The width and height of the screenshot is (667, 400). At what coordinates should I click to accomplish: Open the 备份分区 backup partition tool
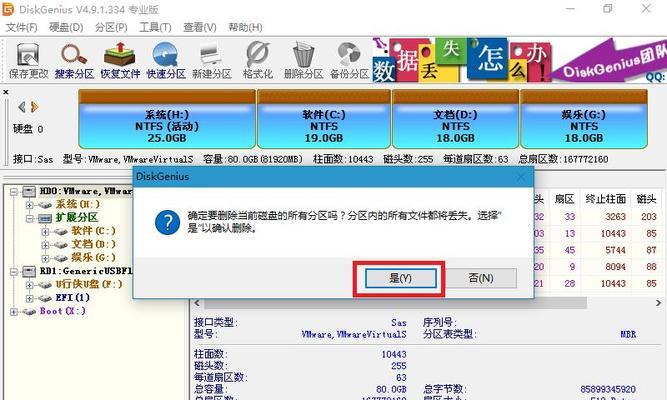(x=349, y=60)
